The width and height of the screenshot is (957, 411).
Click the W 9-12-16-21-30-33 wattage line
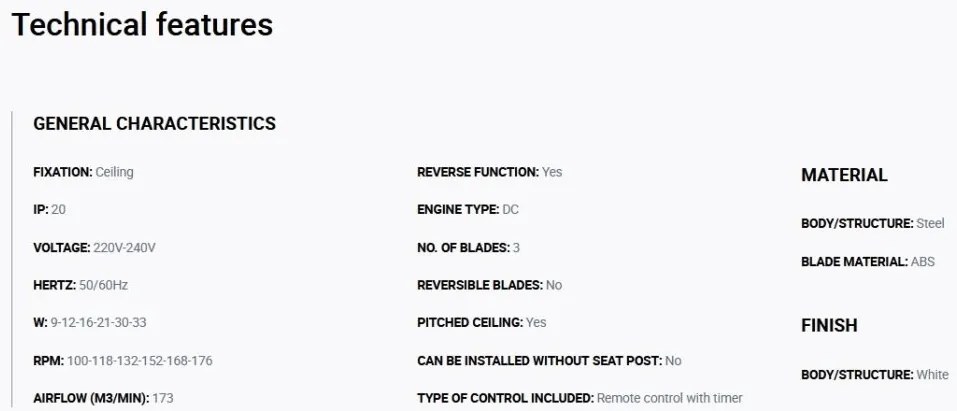tap(90, 322)
